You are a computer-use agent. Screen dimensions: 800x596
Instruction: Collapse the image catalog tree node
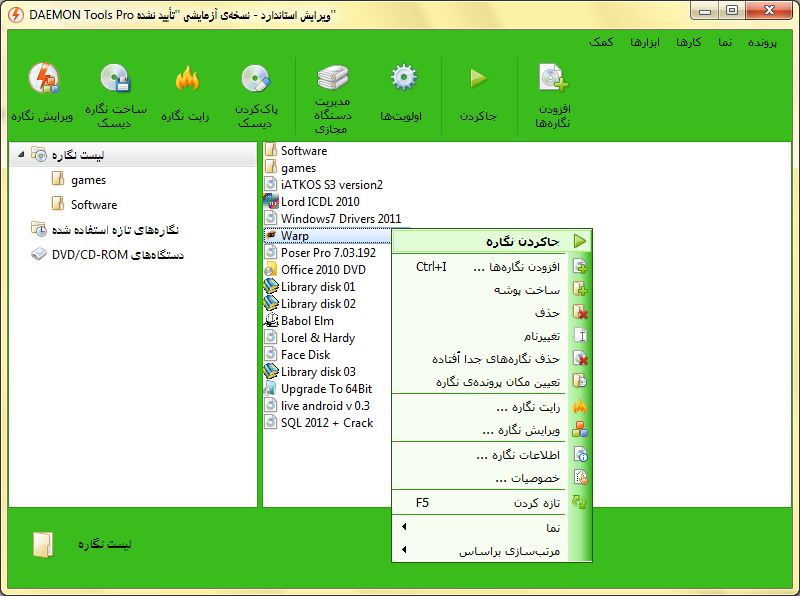pos(21,155)
